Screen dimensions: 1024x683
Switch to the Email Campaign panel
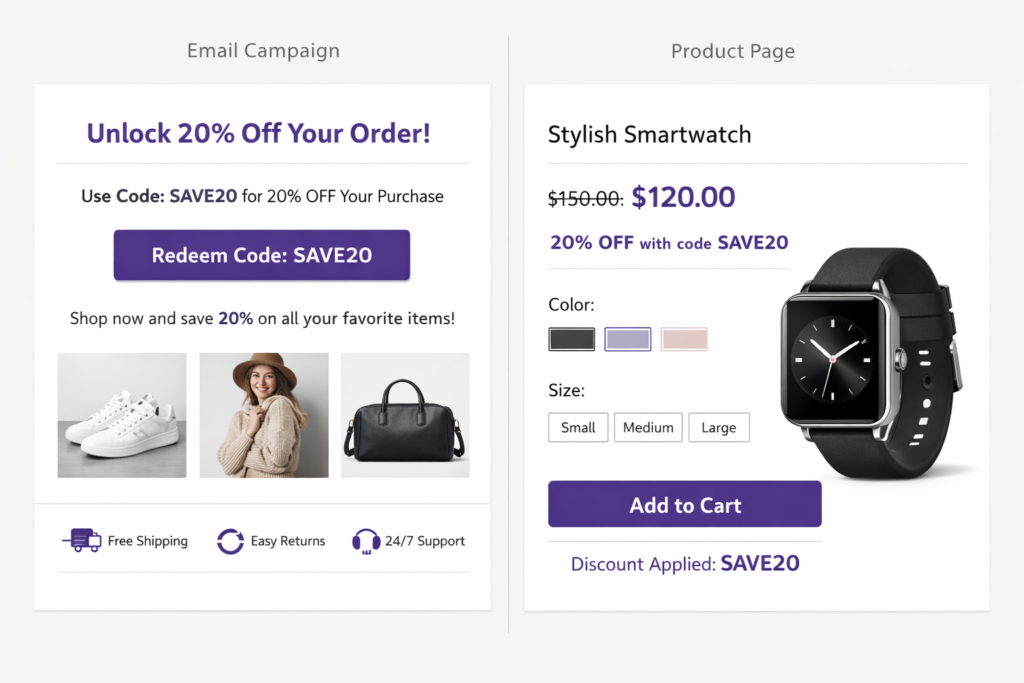coord(263,50)
